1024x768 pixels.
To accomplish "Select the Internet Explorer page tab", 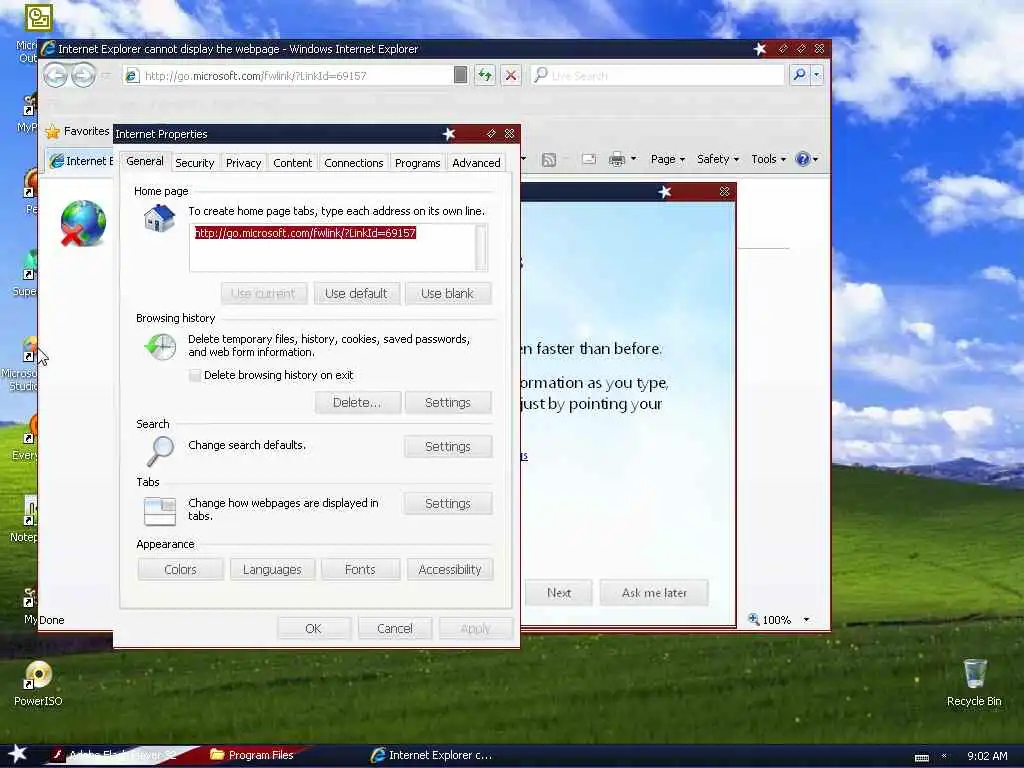I will coord(80,161).
